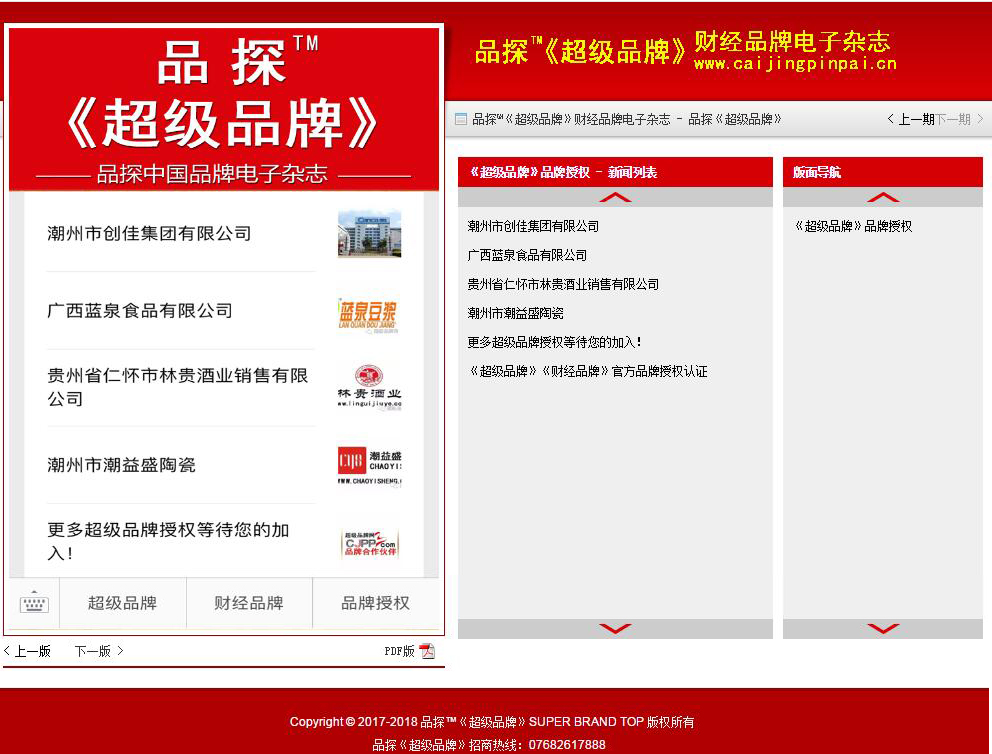Click 招商热线 07682617888 in footer
Image resolution: width=992 pixels, height=754 pixels.
click(489, 745)
